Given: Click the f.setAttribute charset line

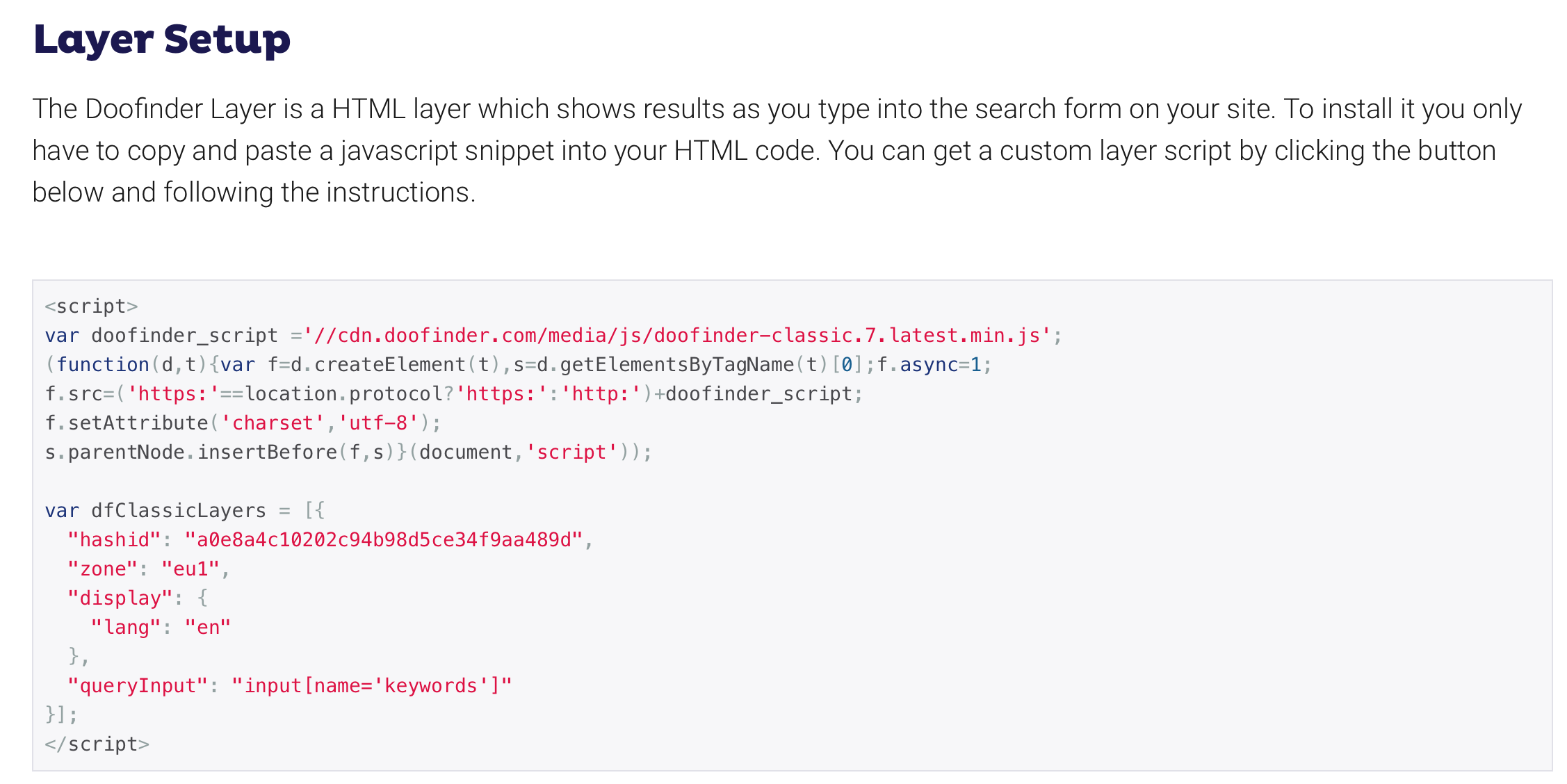Looking at the screenshot, I should pos(243,423).
